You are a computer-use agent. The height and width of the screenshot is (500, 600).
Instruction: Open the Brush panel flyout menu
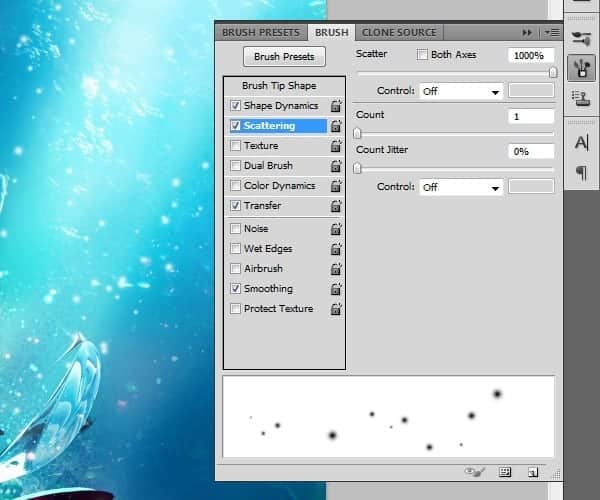click(x=552, y=33)
